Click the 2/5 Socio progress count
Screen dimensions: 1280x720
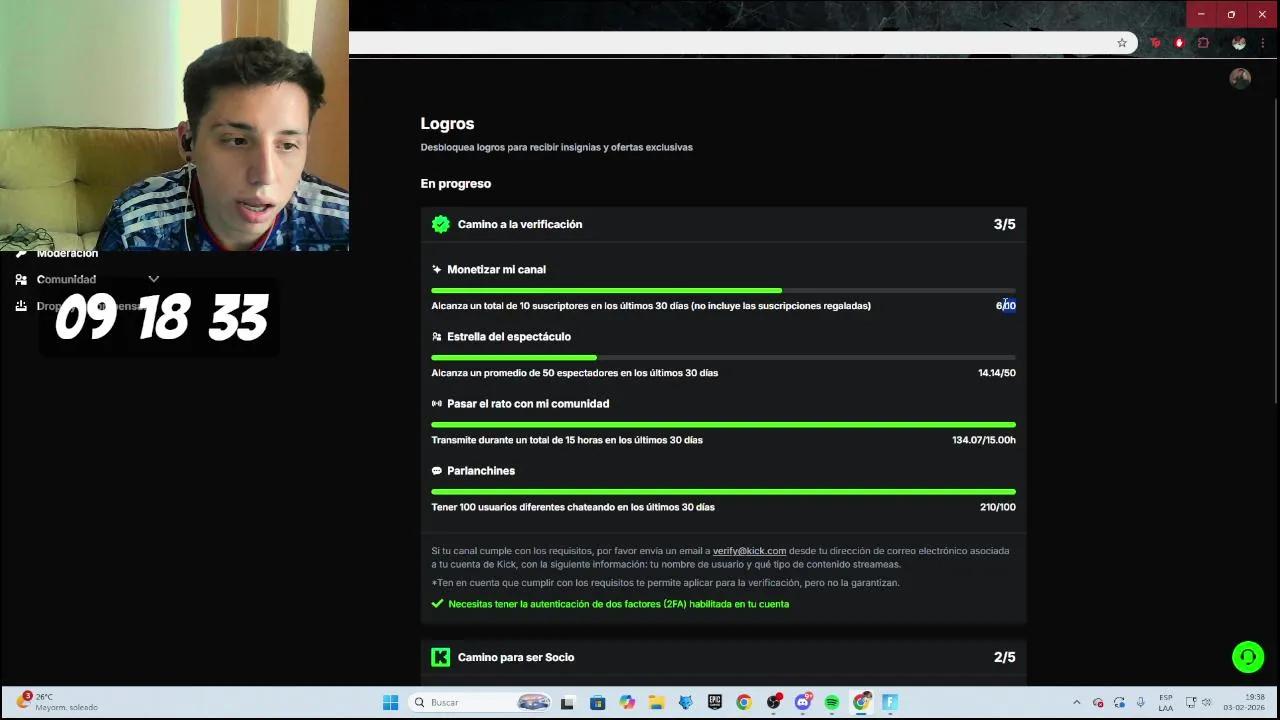click(x=1004, y=657)
